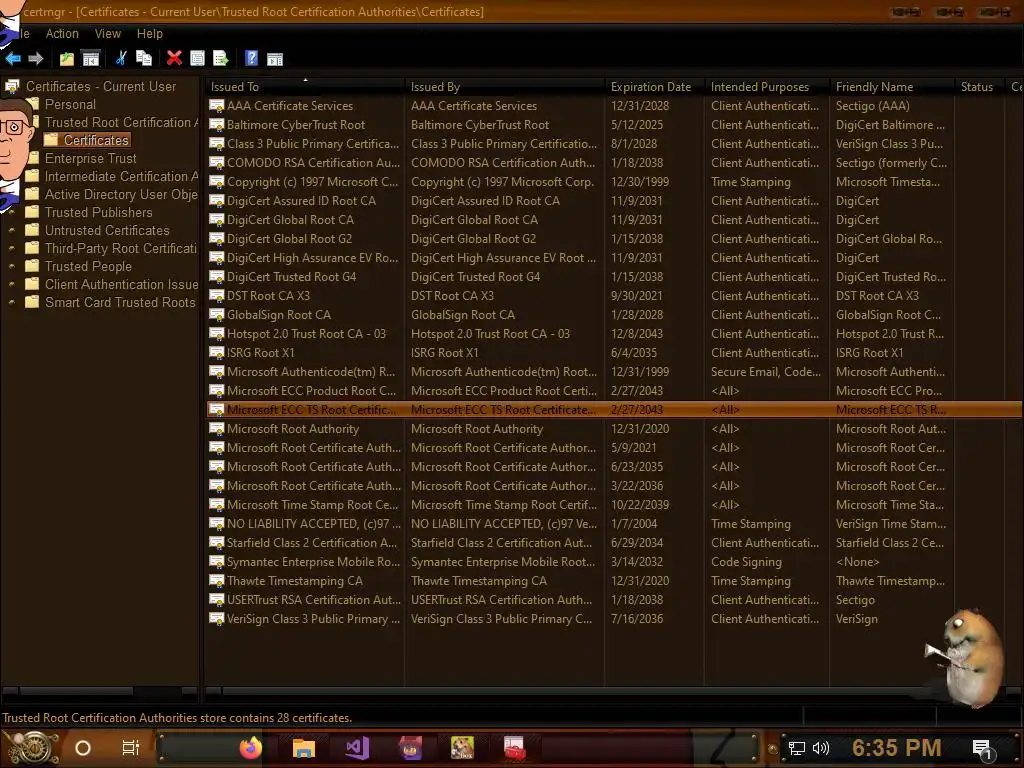The height and width of the screenshot is (768, 1024).
Task: Click the Up one level folder icon
Action: [x=67, y=59]
